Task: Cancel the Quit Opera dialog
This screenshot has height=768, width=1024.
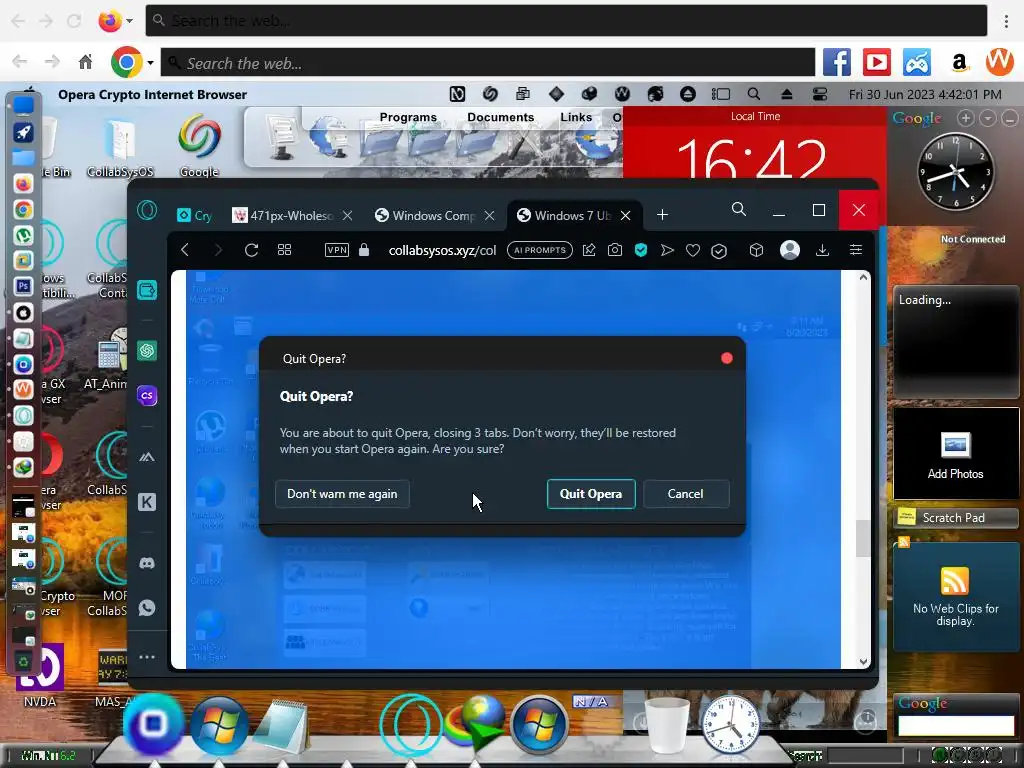Action: [686, 494]
